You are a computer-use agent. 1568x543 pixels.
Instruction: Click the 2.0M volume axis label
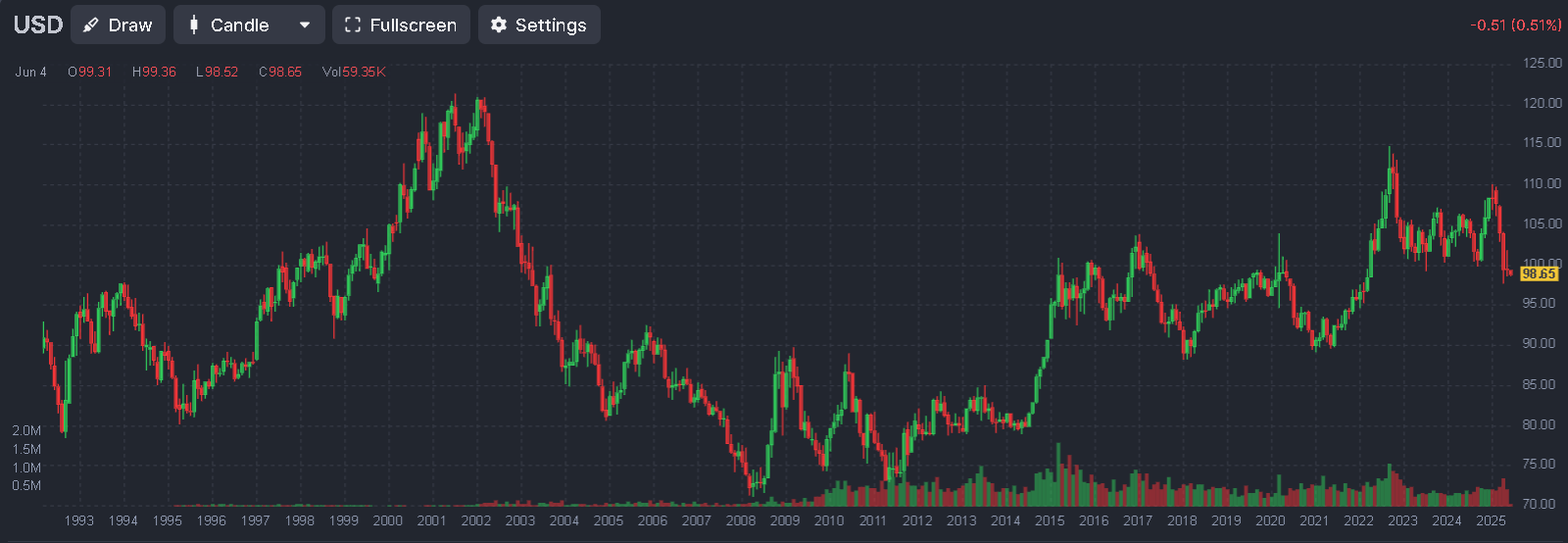(26, 430)
